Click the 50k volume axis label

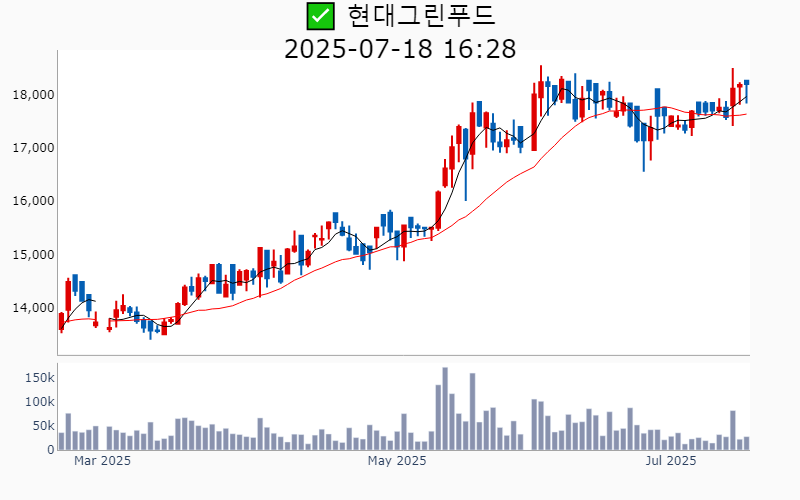click(x=43, y=426)
